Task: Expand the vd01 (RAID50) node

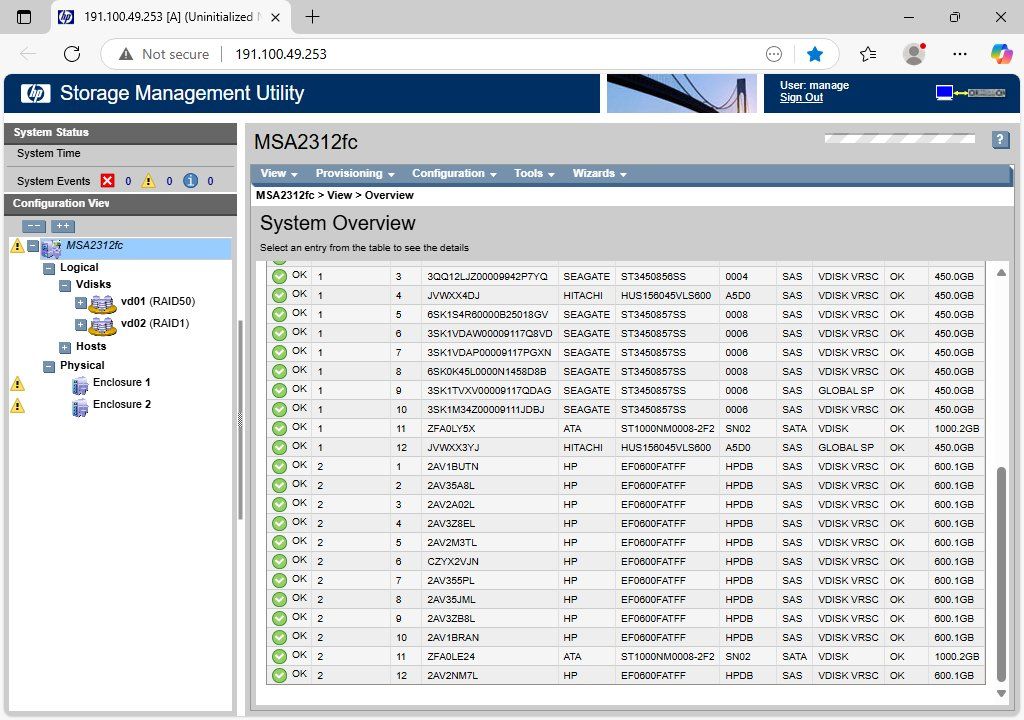Action: point(80,303)
